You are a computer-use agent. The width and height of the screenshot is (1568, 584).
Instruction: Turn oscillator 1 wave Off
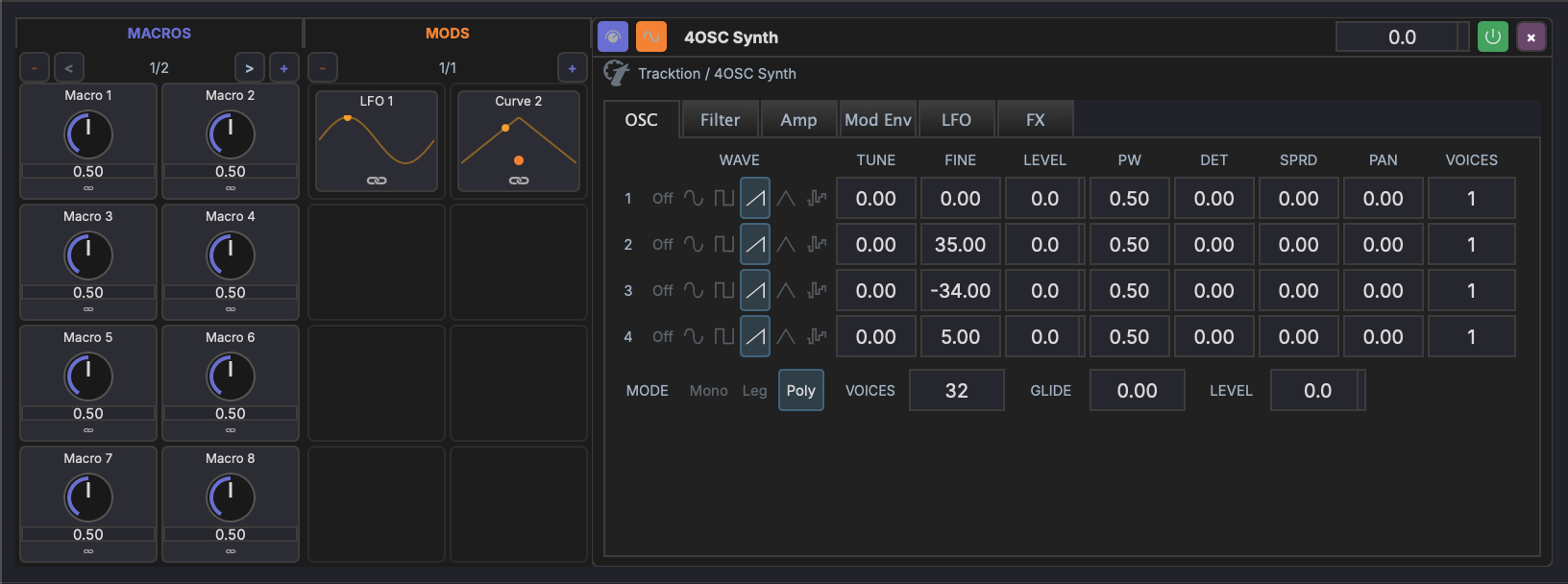[663, 199]
